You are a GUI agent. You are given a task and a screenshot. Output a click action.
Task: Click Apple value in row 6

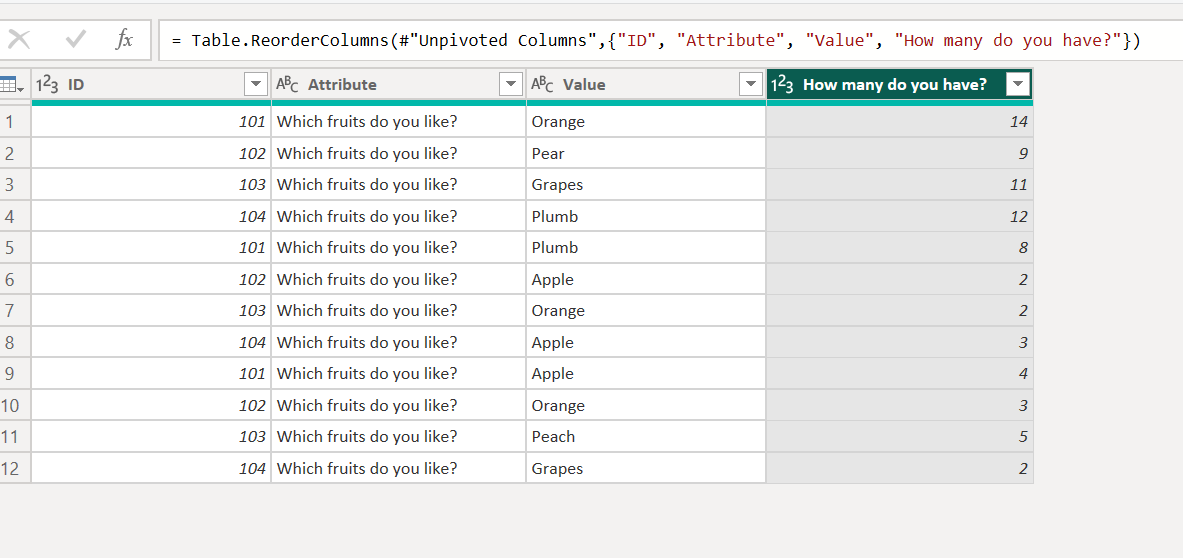(x=646, y=279)
